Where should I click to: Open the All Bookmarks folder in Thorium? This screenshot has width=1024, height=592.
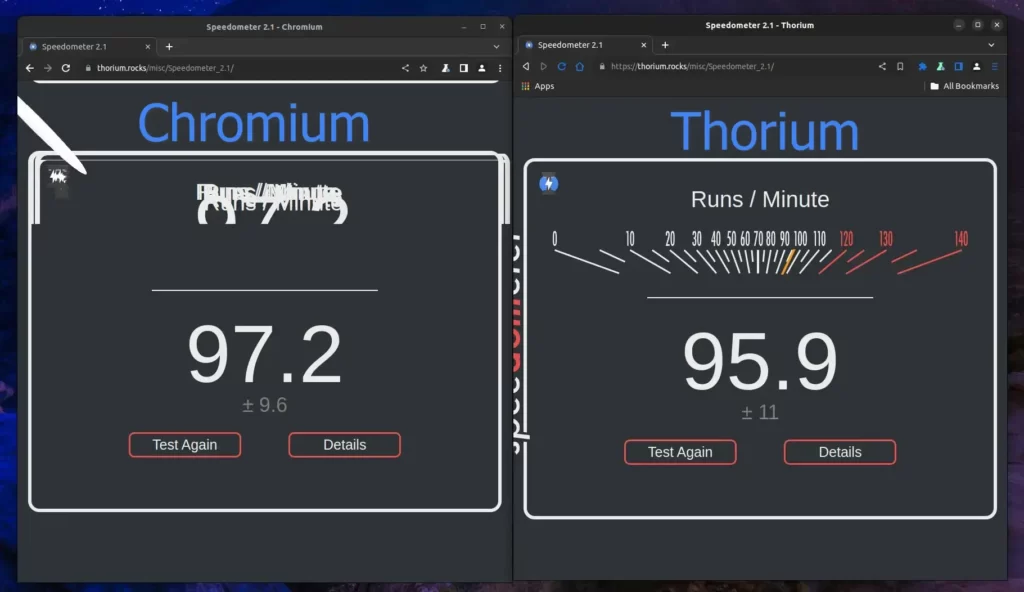point(965,86)
